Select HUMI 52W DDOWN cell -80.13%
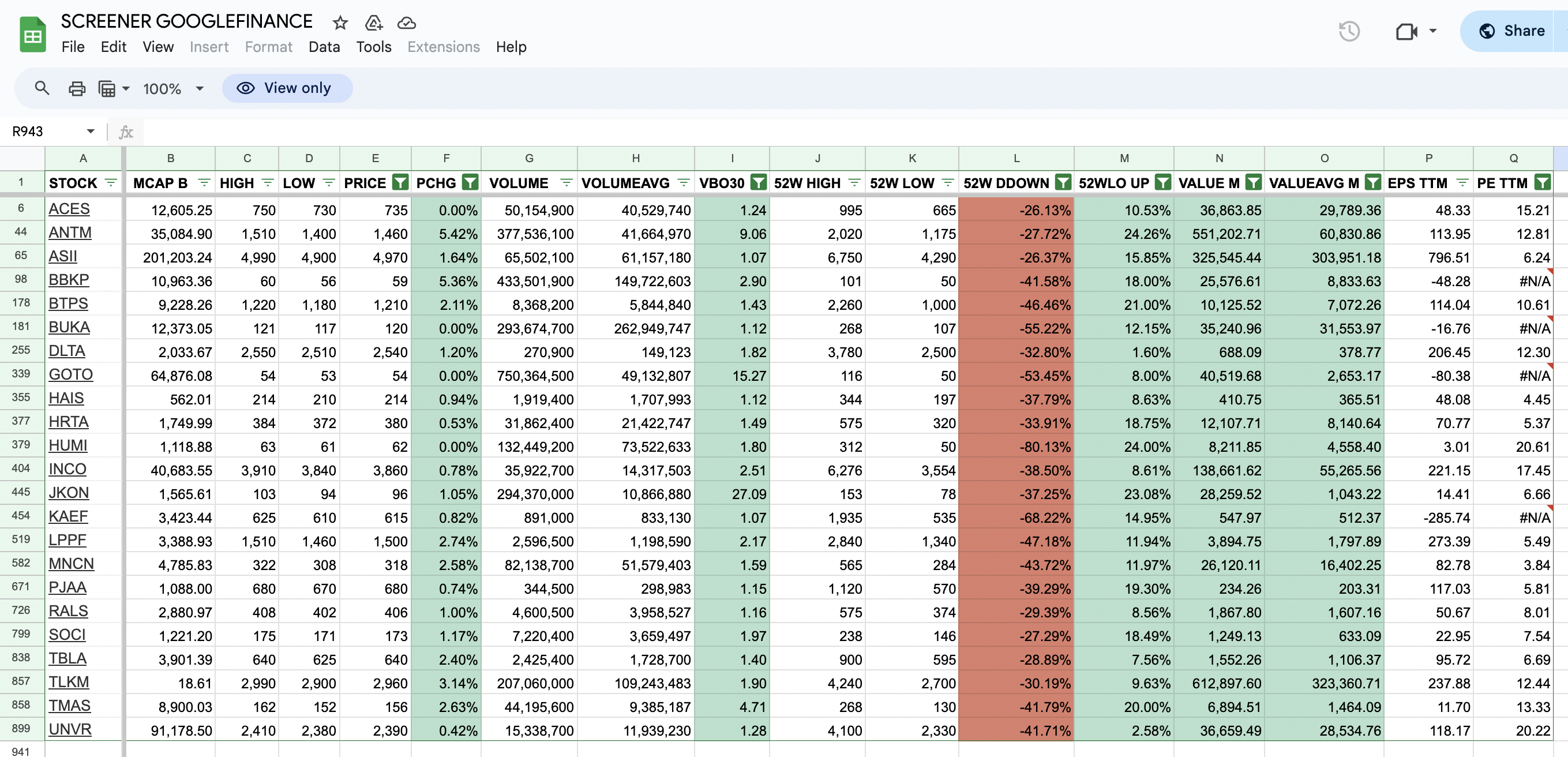This screenshot has height=757, width=1568. 1016,447
